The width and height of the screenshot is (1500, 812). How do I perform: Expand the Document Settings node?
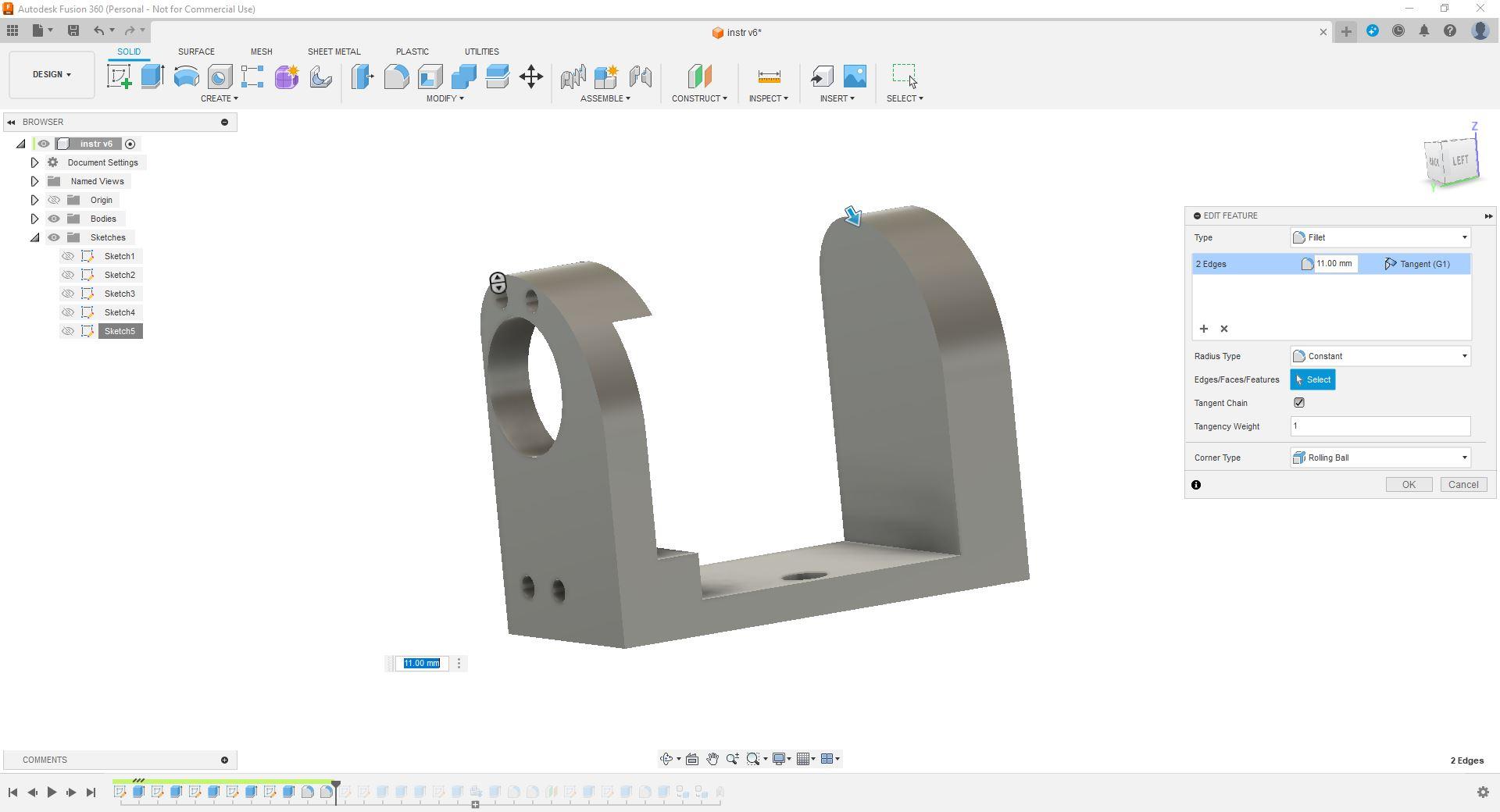point(34,162)
